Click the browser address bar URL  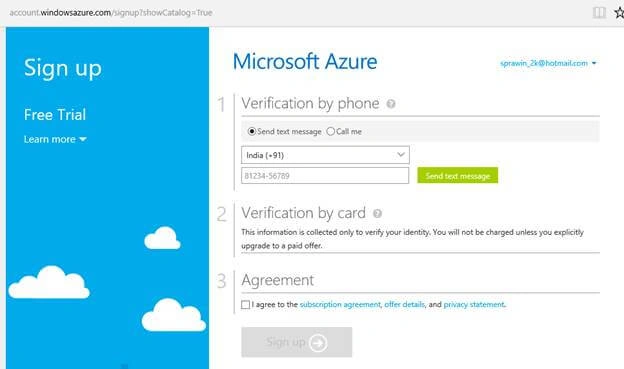pyautogui.click(x=111, y=13)
